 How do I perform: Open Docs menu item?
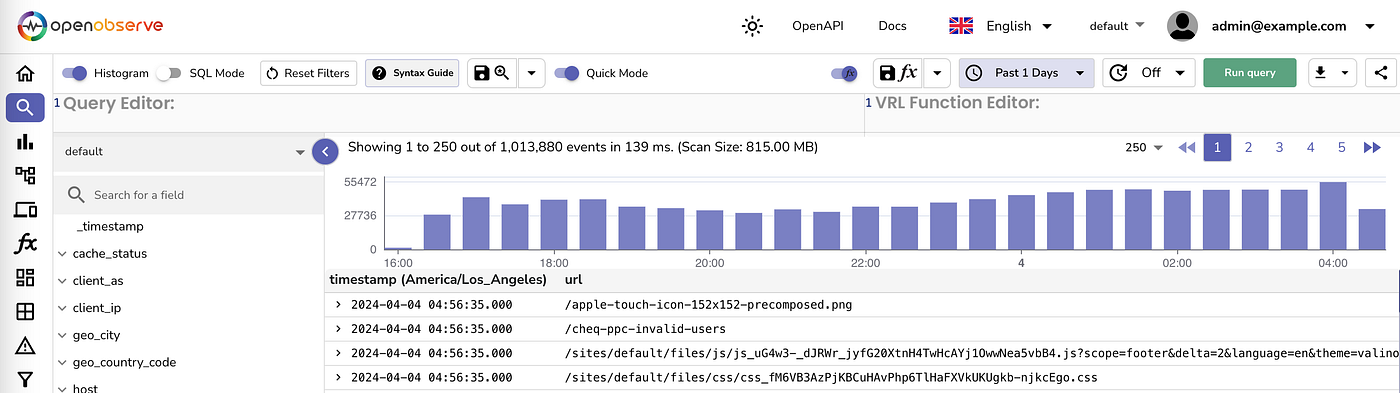[x=892, y=26]
